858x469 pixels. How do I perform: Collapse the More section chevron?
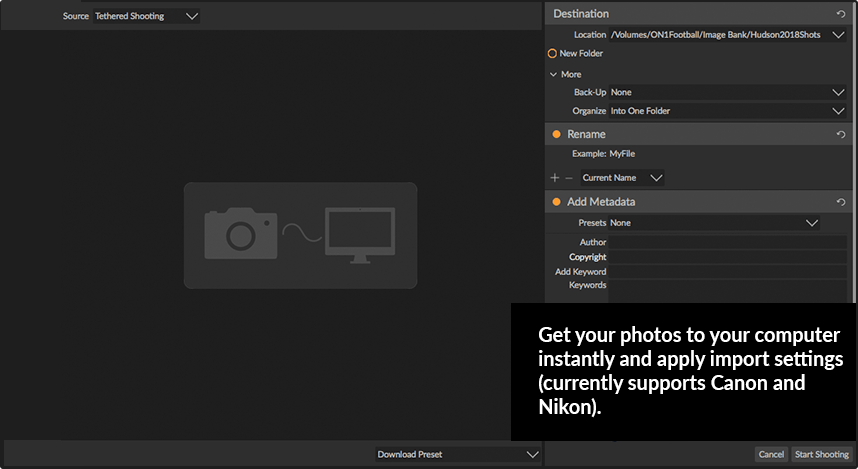tap(553, 74)
